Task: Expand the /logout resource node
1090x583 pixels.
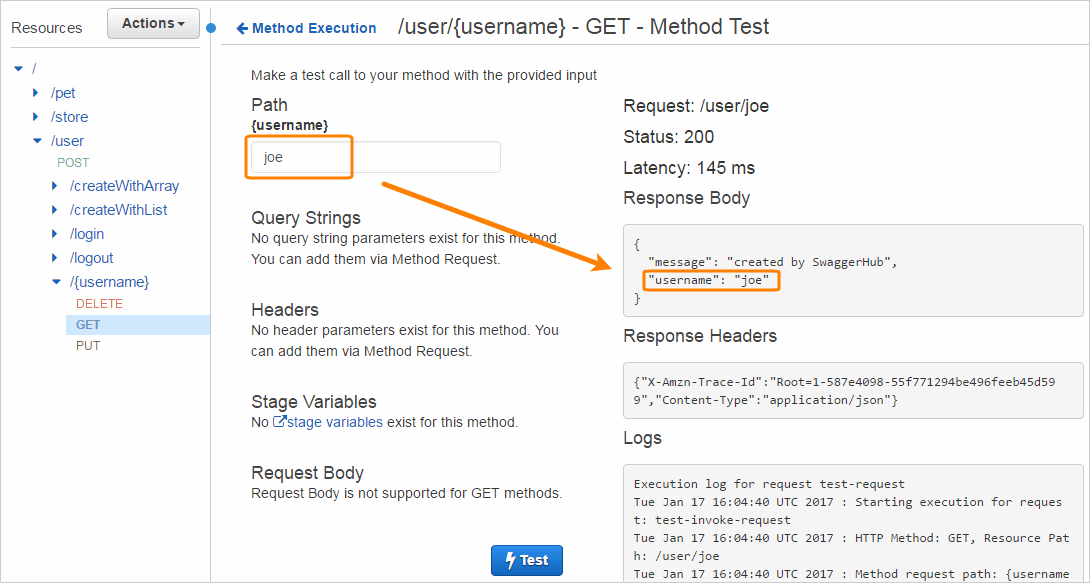Action: pyautogui.click(x=55, y=258)
